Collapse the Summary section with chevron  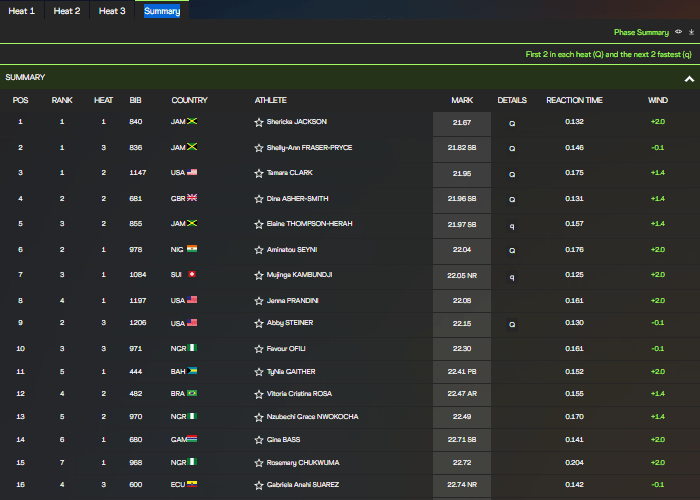[689, 78]
